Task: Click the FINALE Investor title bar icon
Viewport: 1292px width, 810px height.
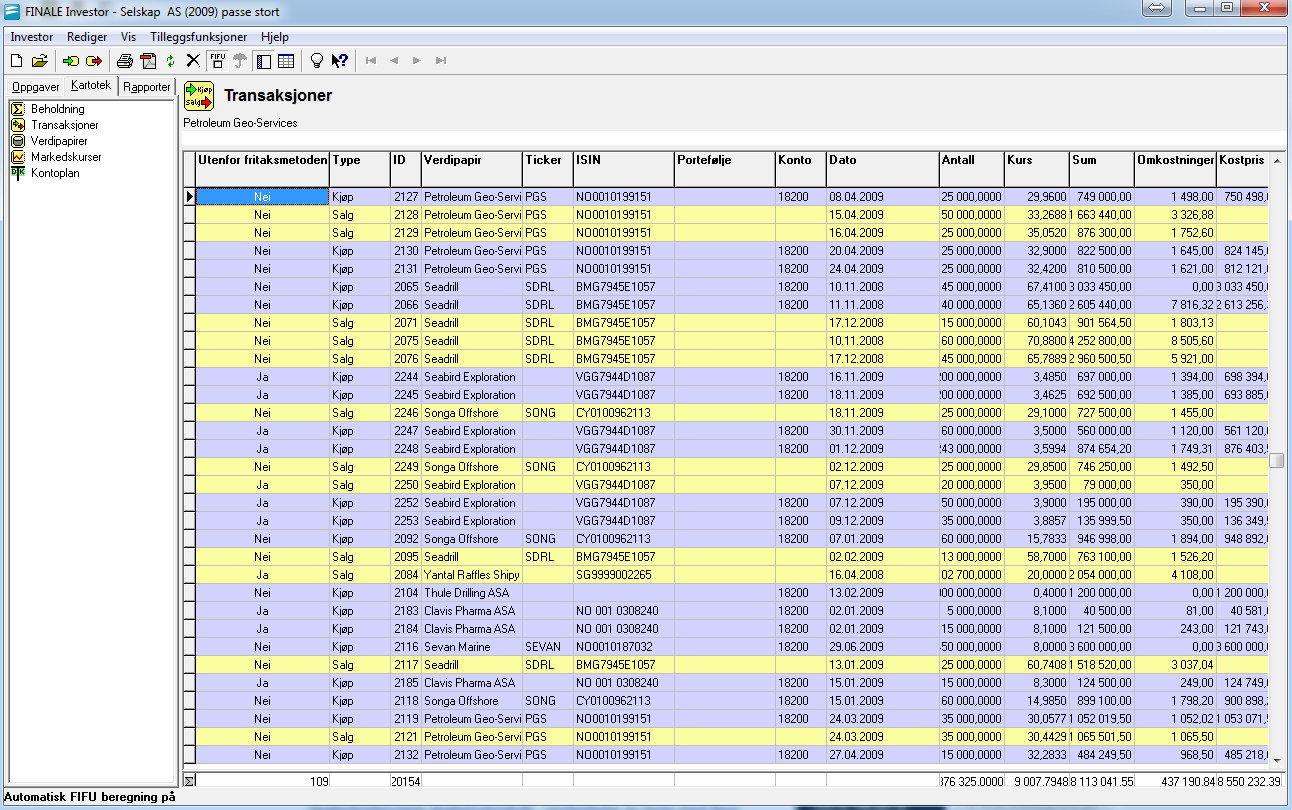Action: [x=12, y=12]
